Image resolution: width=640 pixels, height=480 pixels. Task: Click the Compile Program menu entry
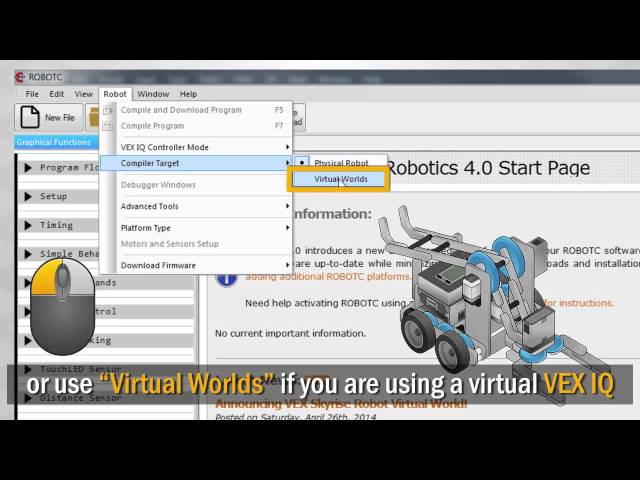click(x=196, y=126)
